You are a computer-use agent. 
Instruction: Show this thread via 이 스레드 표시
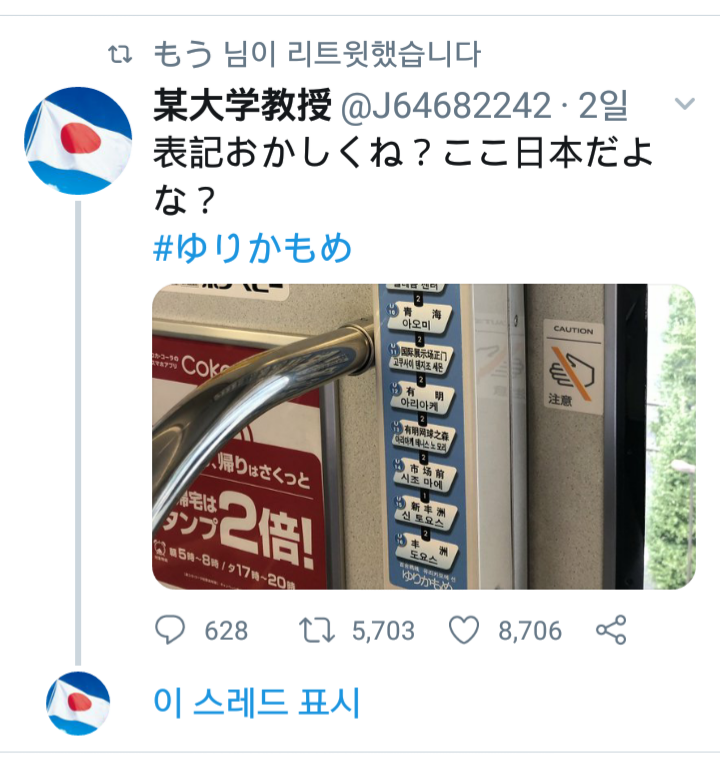[x=257, y=702]
